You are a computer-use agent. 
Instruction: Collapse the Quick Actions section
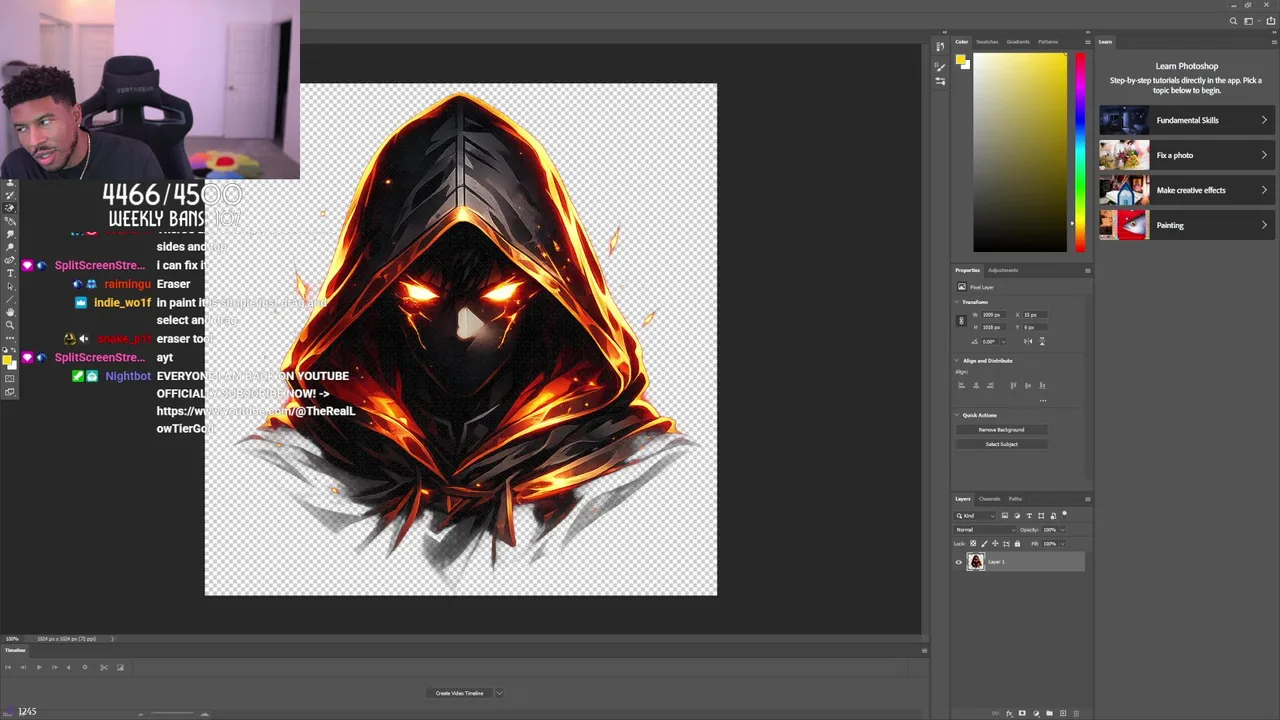tap(957, 415)
